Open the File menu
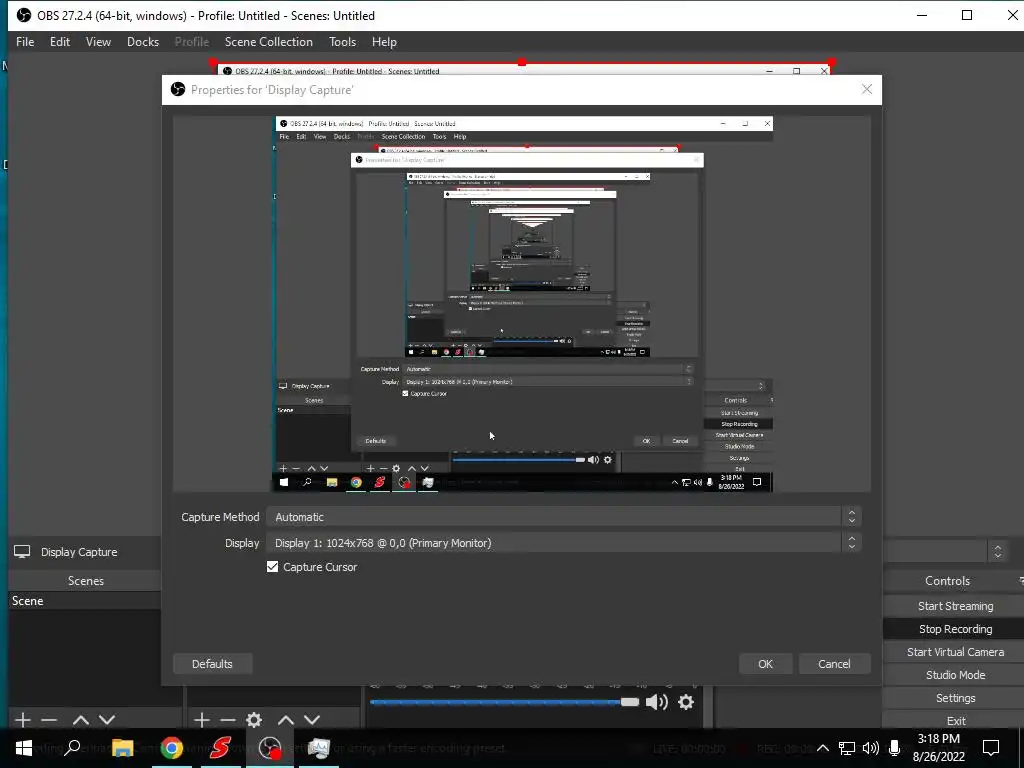Screen dimensions: 1024x768 25,42
